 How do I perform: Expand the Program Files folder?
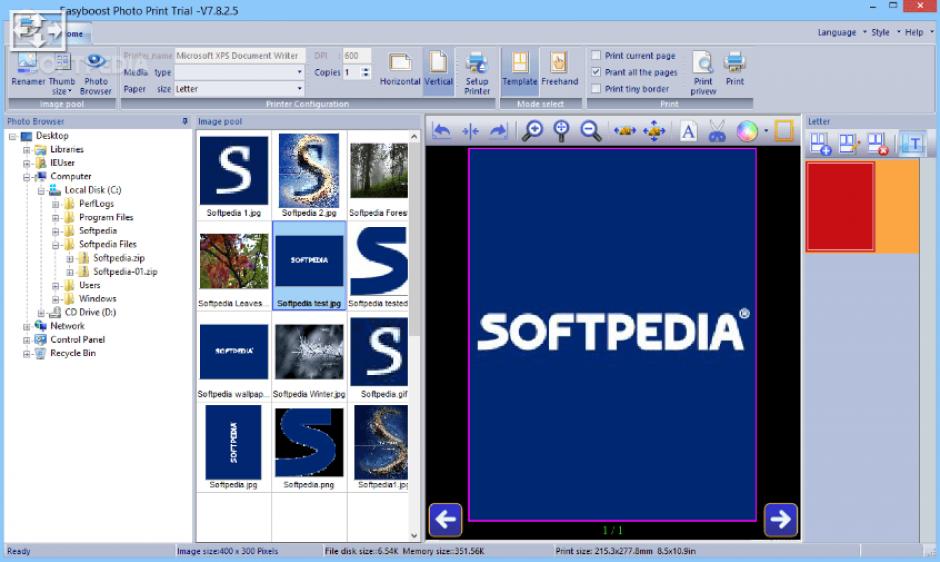(x=55, y=218)
